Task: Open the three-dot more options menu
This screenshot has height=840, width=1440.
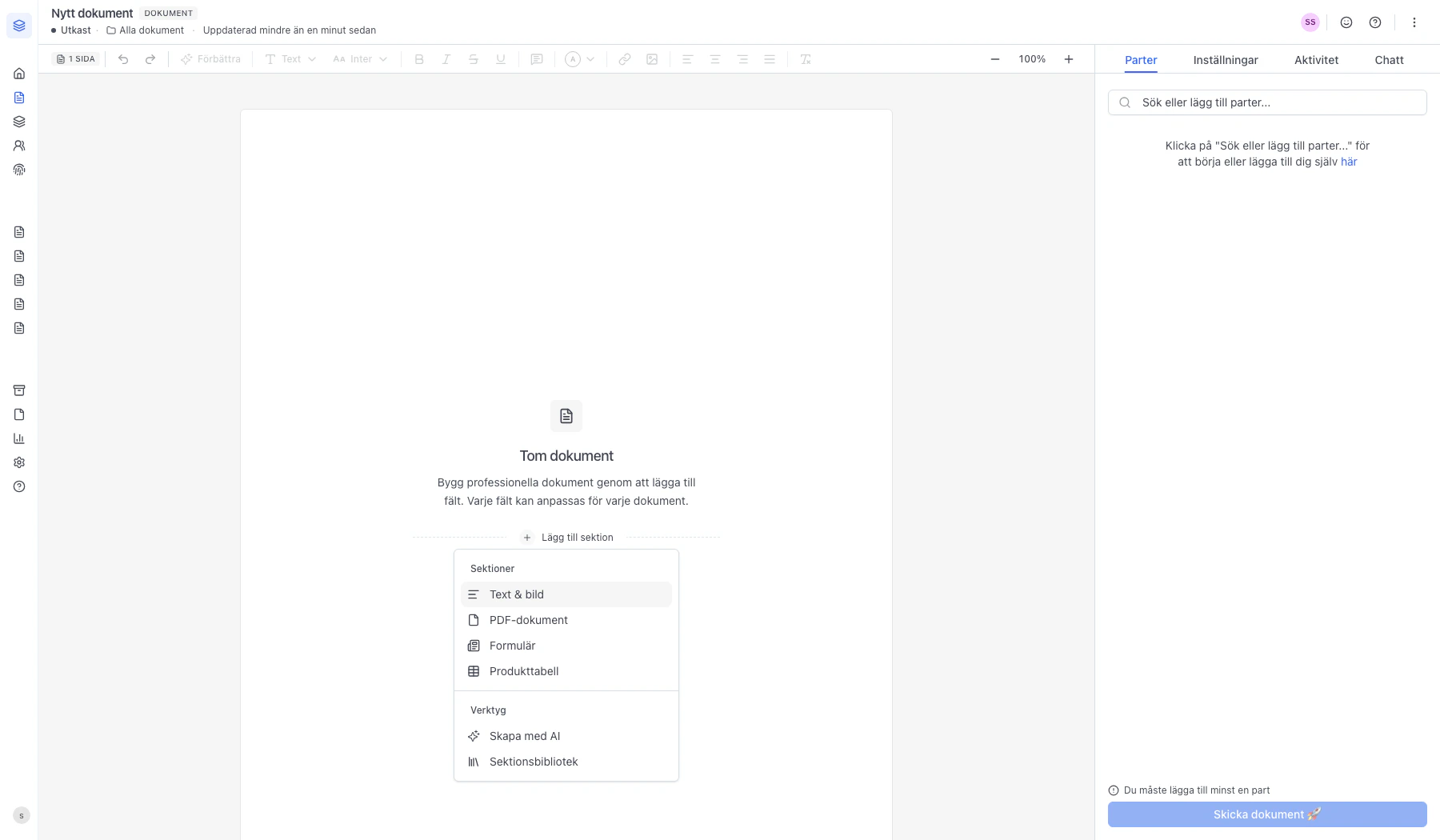Action: [1414, 22]
